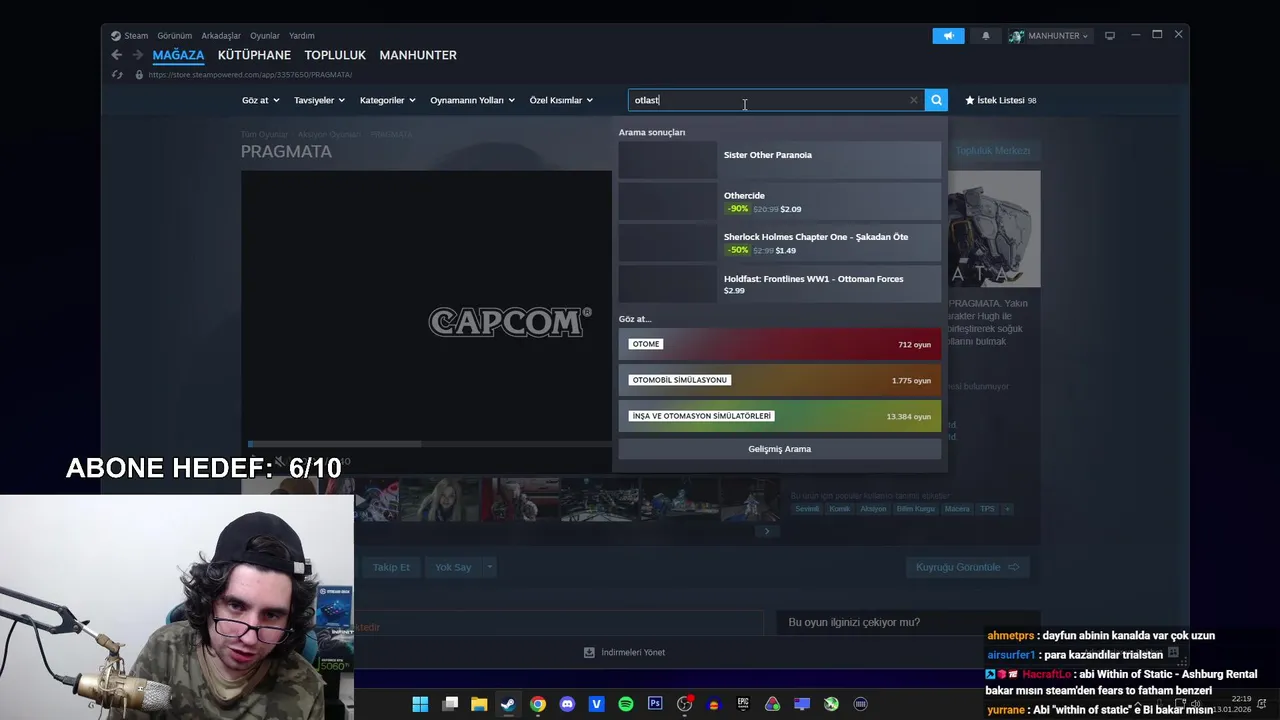
Task: Open the Görünüm menu
Action: click(x=174, y=36)
